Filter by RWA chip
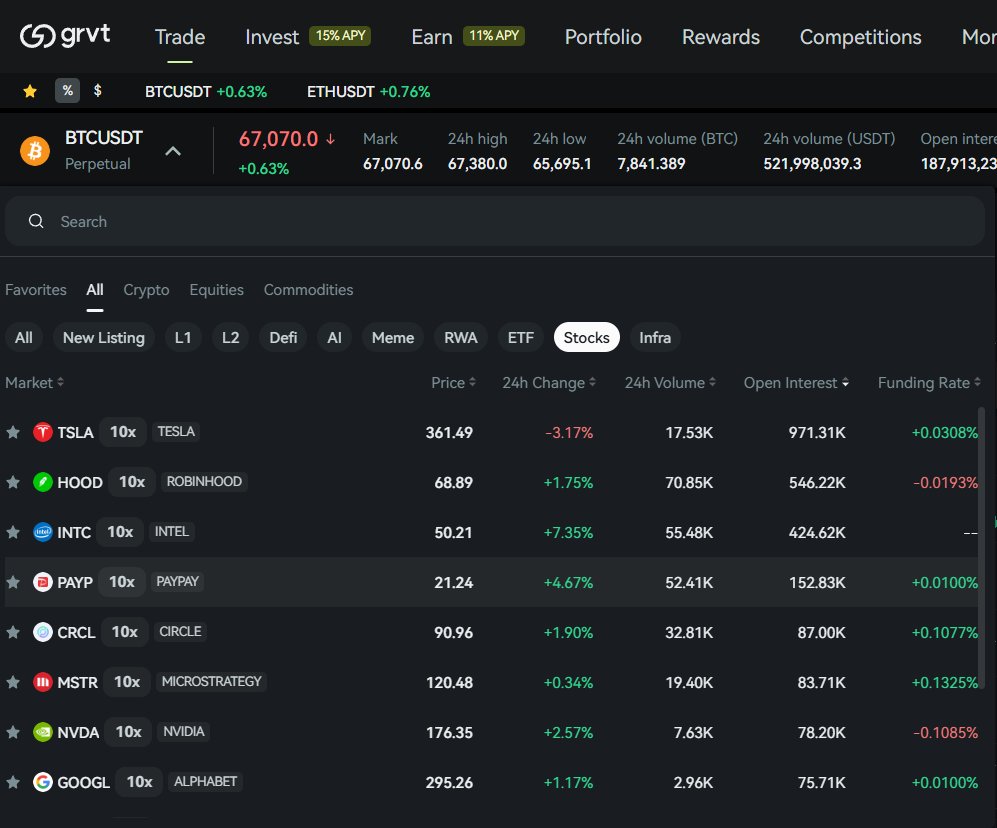This screenshot has height=828, width=997. click(x=460, y=338)
